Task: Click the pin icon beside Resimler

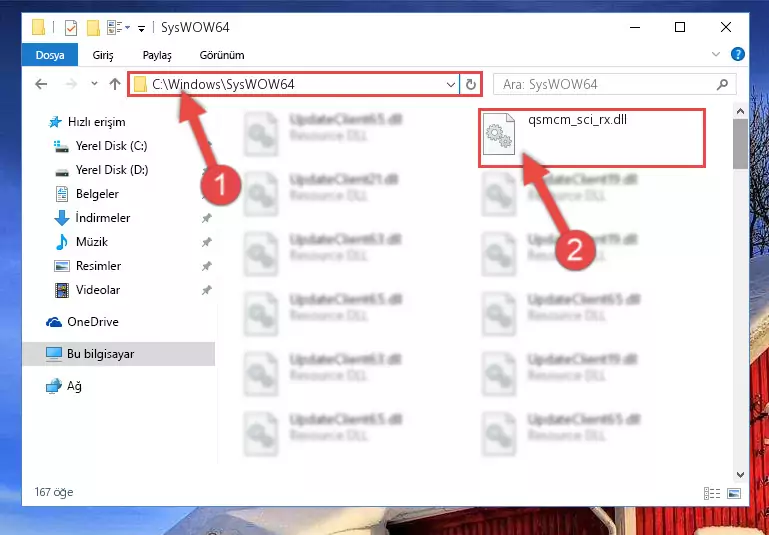Action: pos(206,266)
